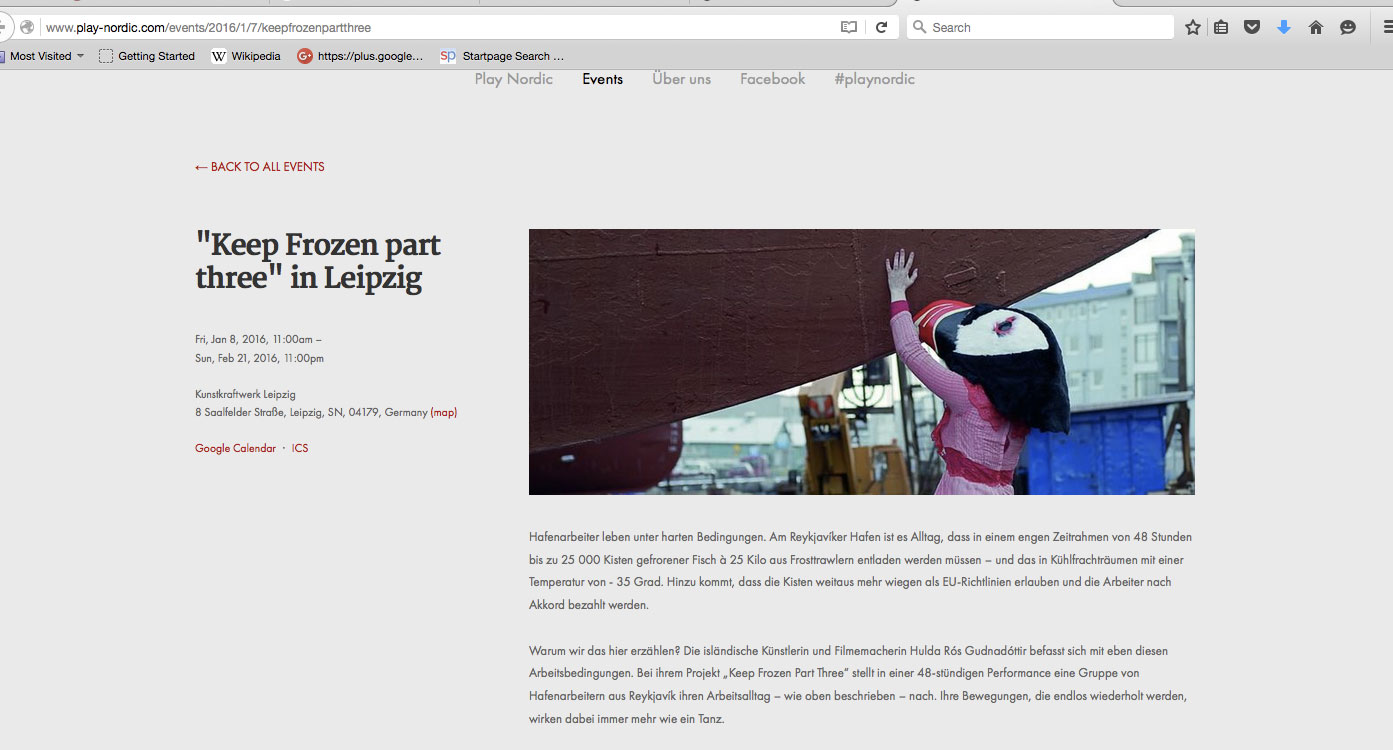1393x750 pixels.
Task: Open the Facebook nav link
Action: [773, 79]
